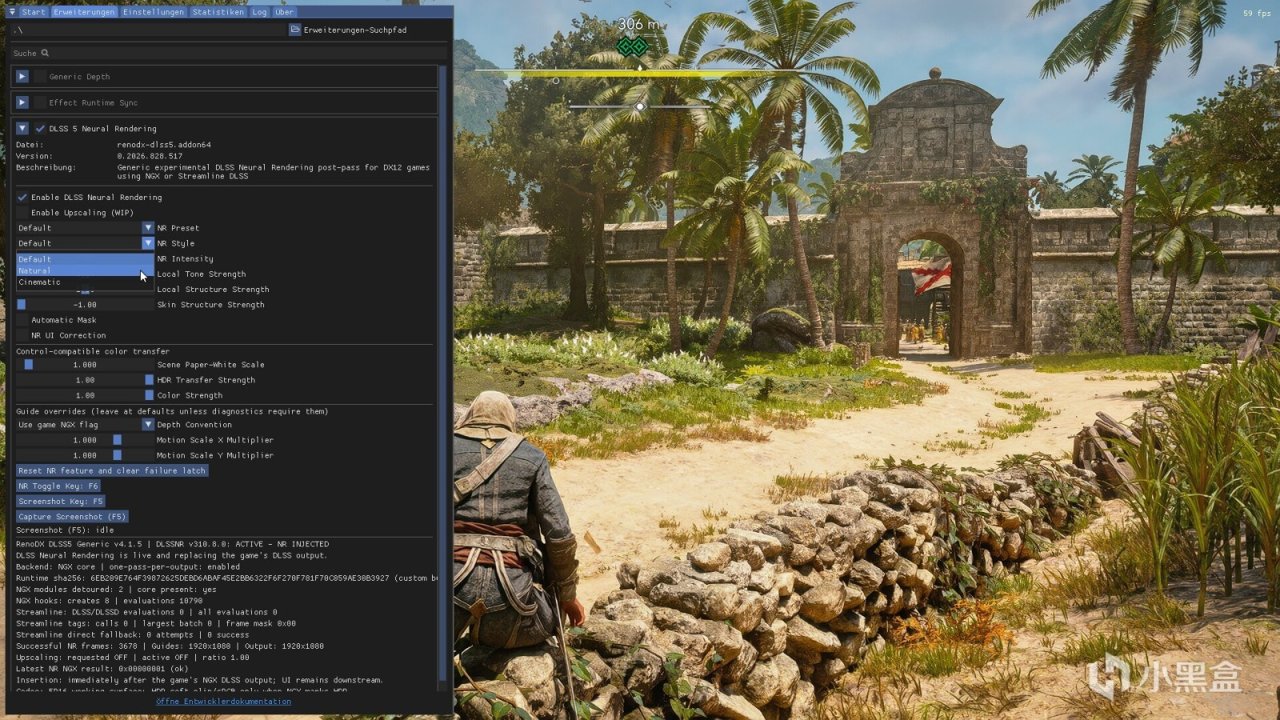Go to the Statistiken tab
Screen dimensions: 1280x720
coord(218,12)
